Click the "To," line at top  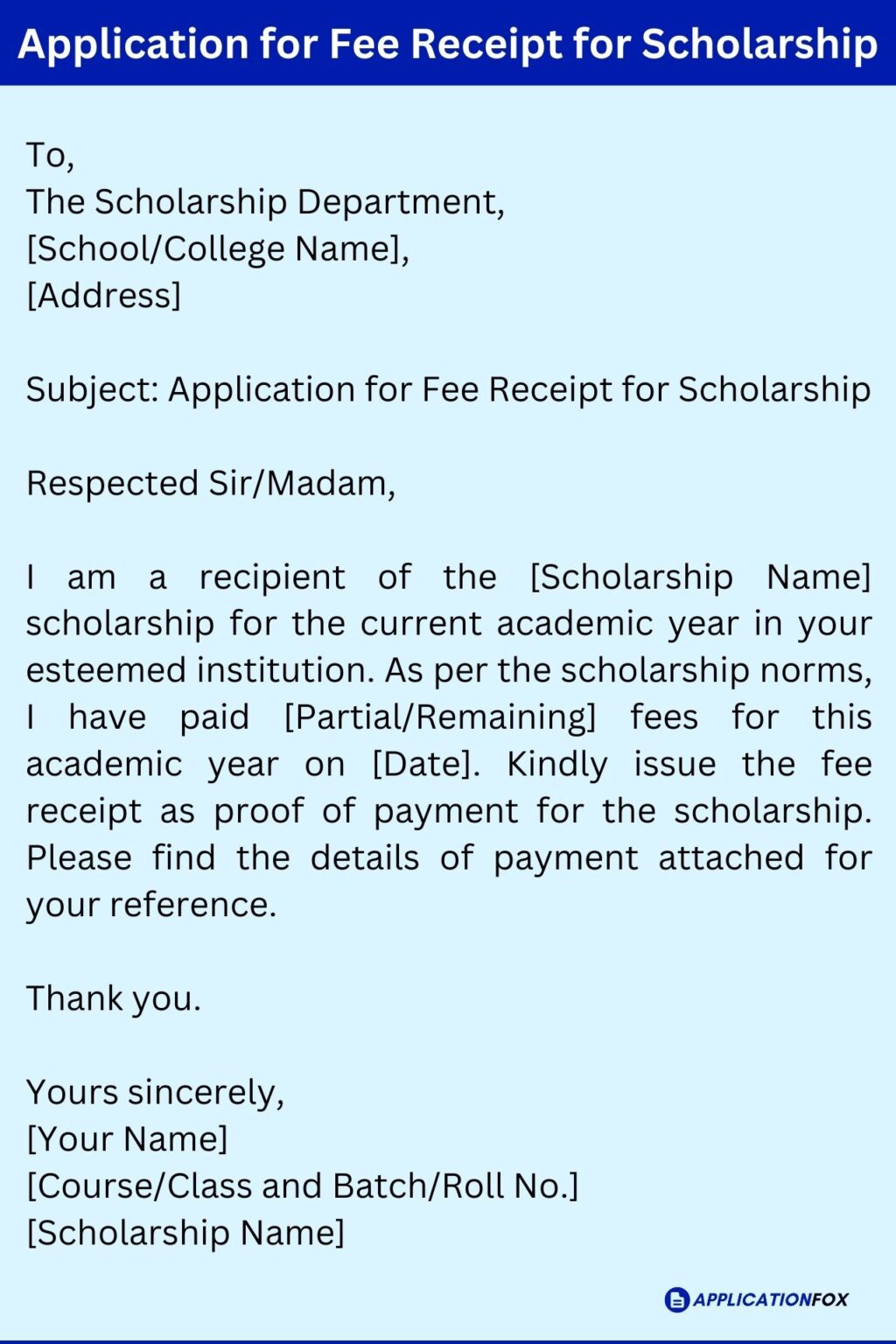pyautogui.click(x=50, y=156)
